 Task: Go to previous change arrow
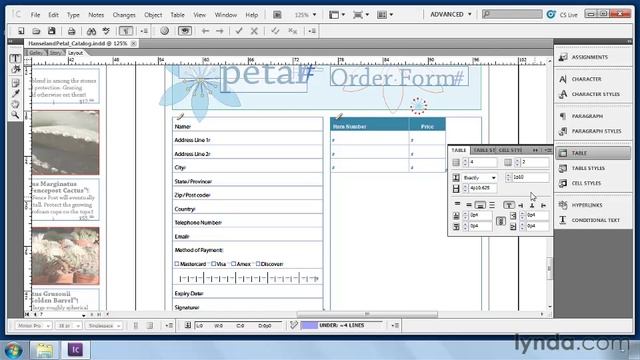tap(205, 31)
